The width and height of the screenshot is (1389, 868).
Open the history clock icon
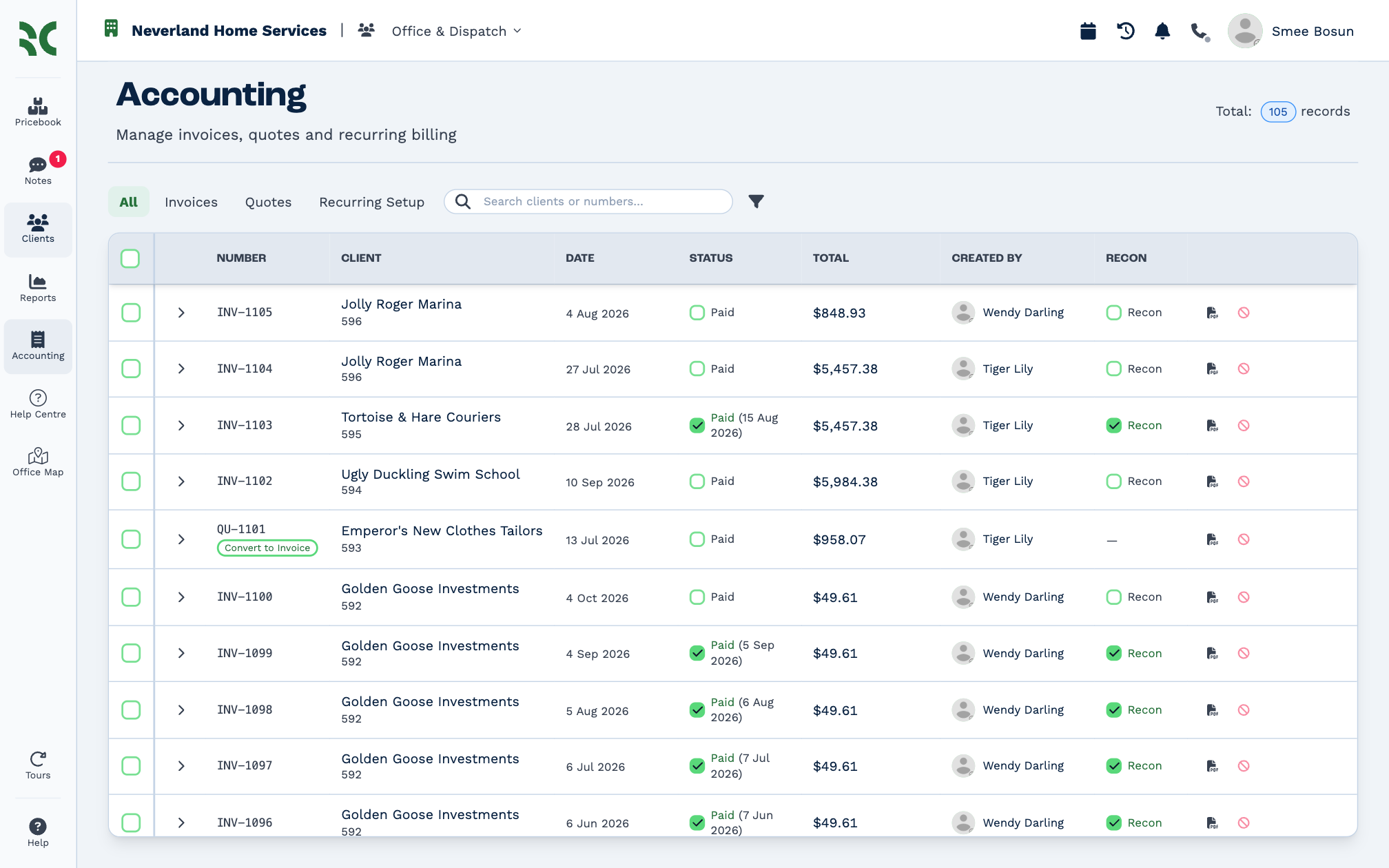click(x=1126, y=31)
